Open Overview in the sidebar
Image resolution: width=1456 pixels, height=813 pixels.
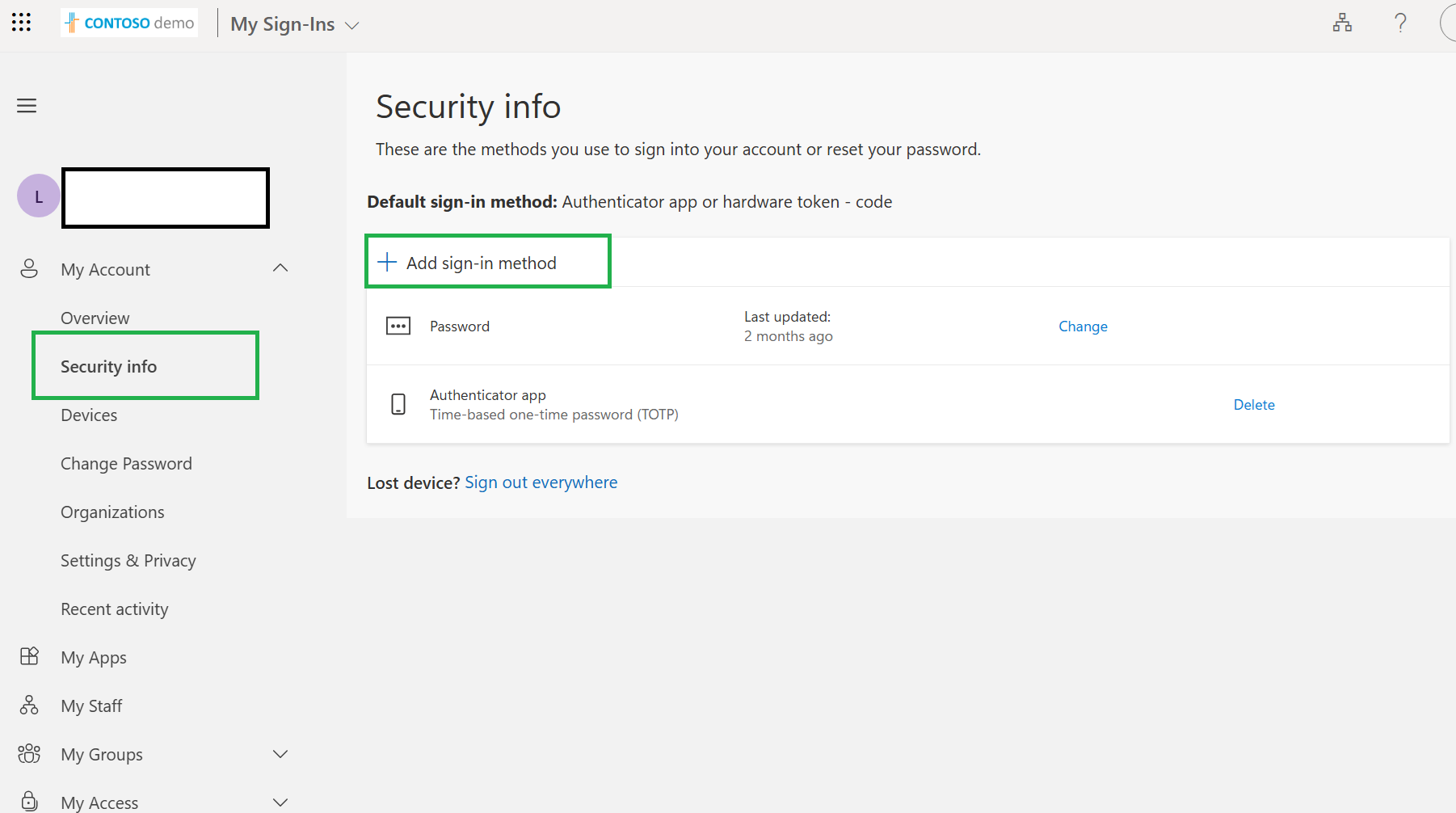coord(95,318)
